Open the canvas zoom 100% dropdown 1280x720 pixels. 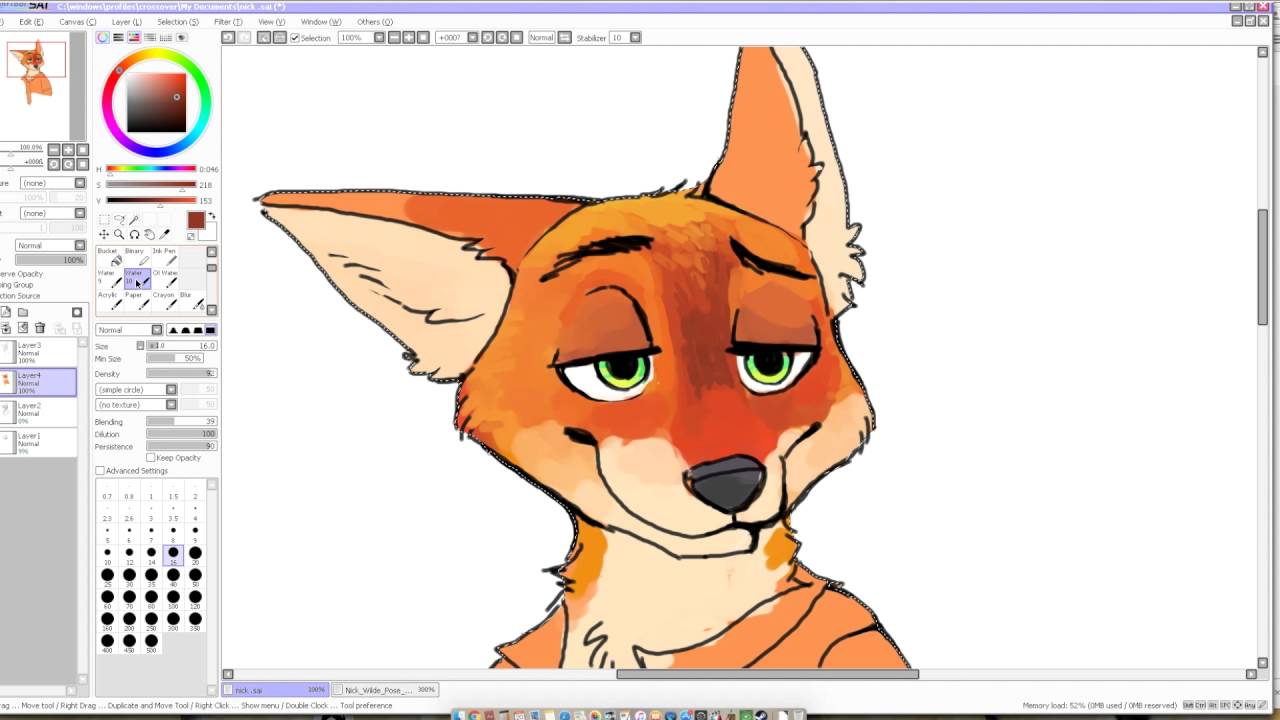[x=380, y=37]
